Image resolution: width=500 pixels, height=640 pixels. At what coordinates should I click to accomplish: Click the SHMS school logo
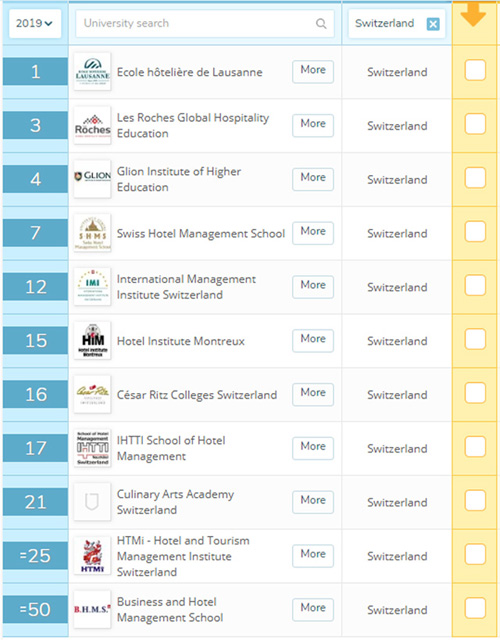(x=92, y=233)
